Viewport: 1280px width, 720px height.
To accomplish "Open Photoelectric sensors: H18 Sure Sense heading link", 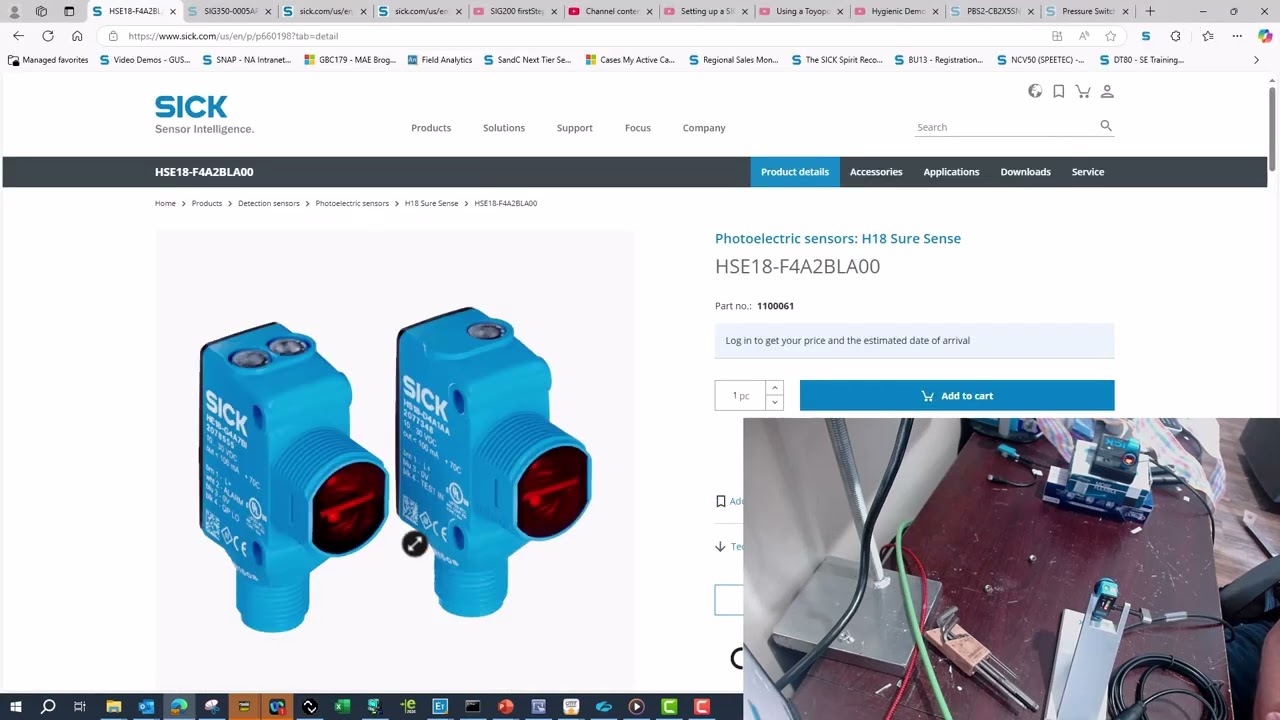I will click(838, 238).
